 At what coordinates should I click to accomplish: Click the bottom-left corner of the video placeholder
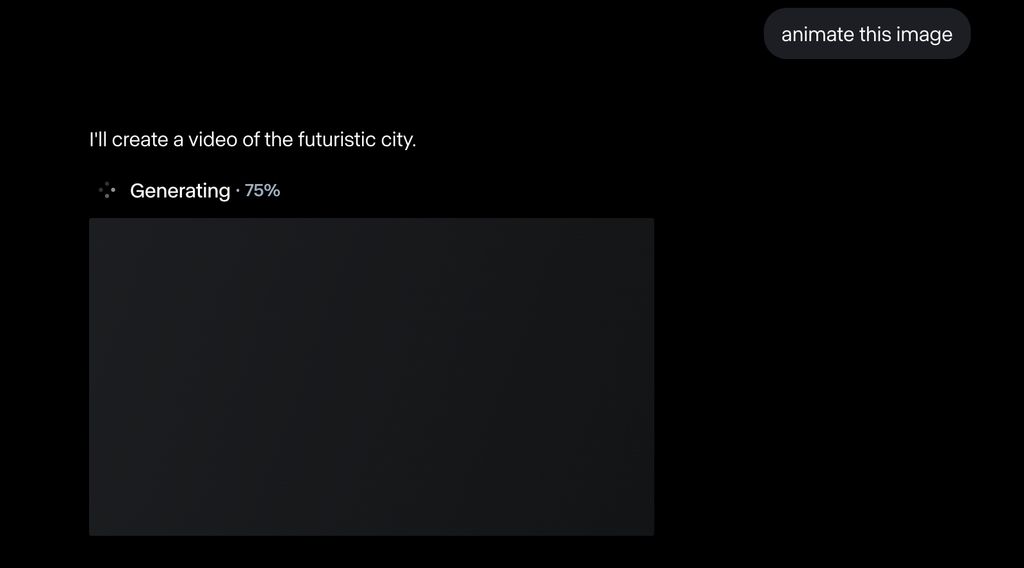point(92,532)
